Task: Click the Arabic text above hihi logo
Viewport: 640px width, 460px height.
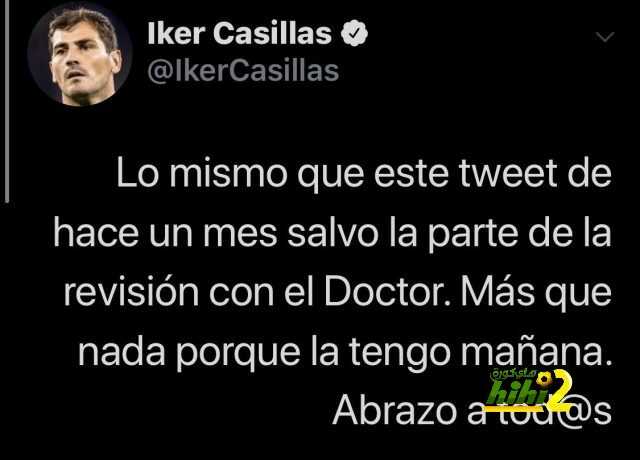Action: coord(513,373)
